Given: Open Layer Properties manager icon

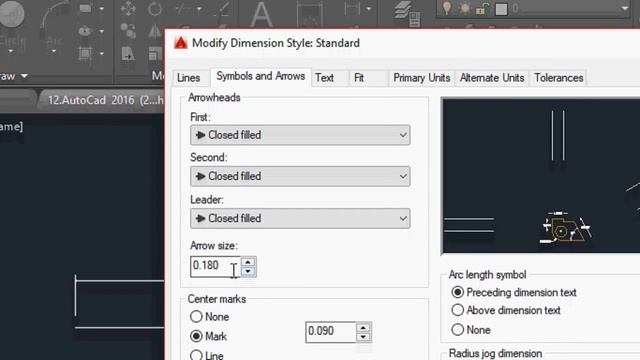Looking at the screenshot, I should click(x=407, y=14).
